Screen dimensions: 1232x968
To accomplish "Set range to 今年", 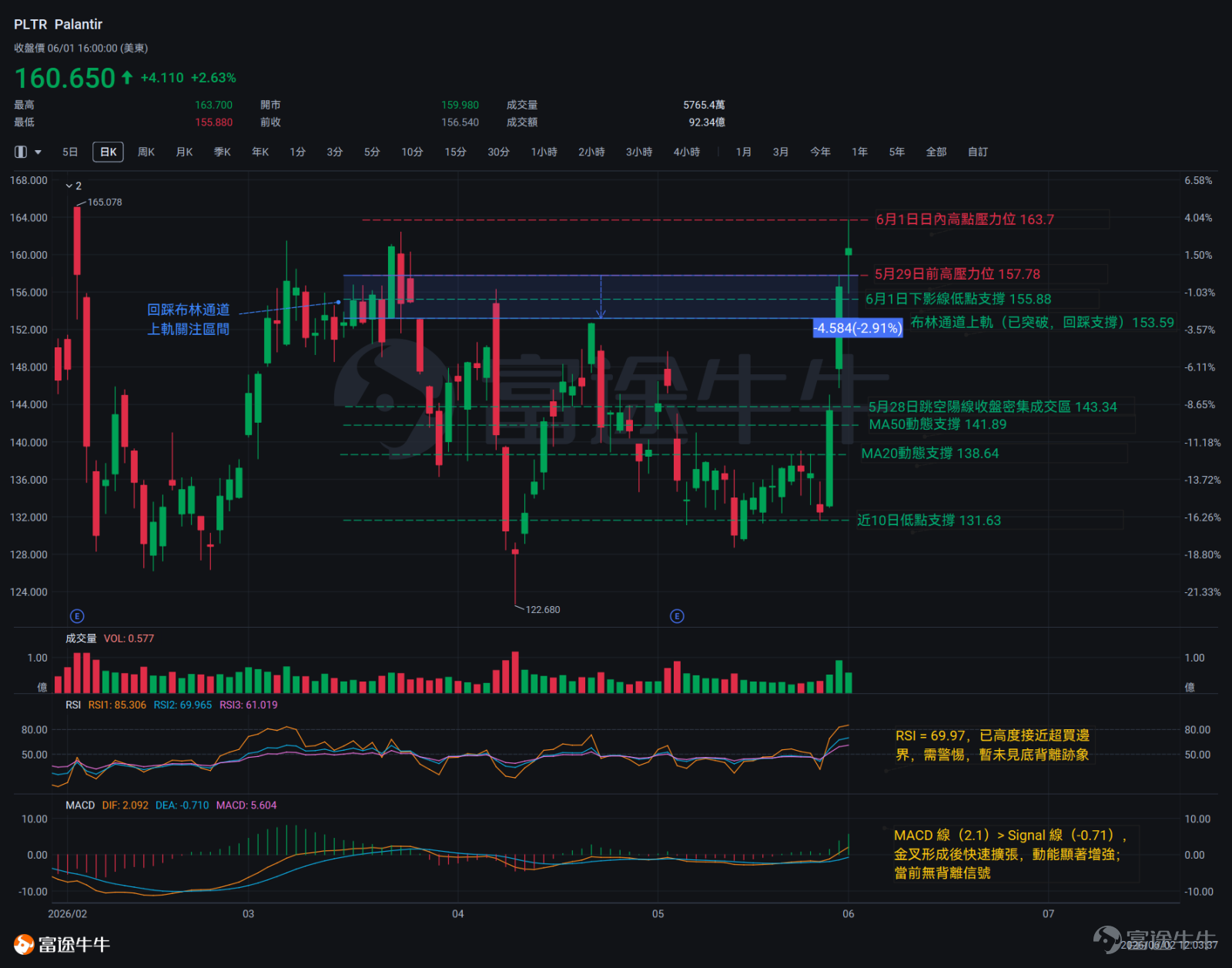I will pyautogui.click(x=821, y=152).
